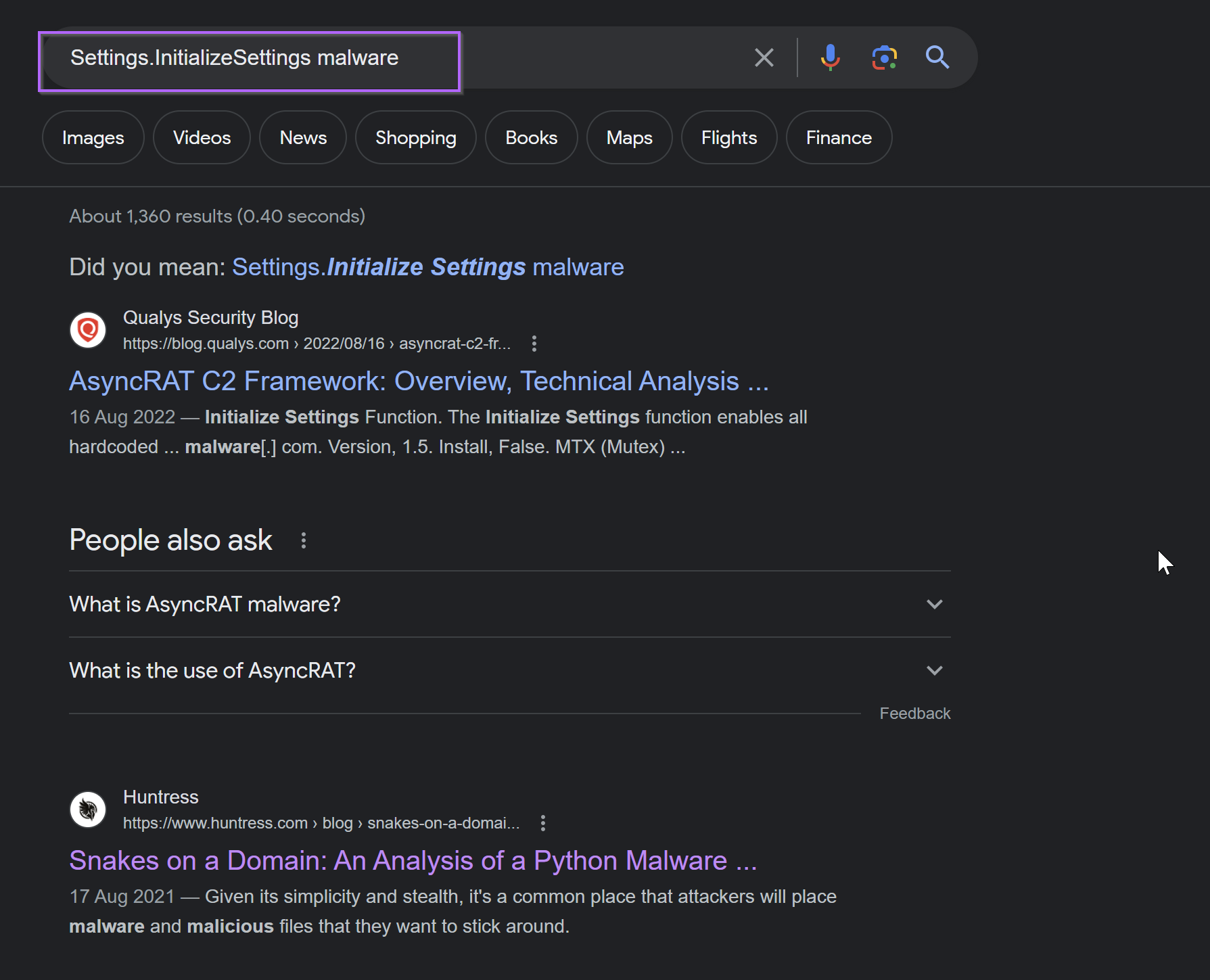Clear the search query with the X
Screen dimensions: 1210x980
pyautogui.click(x=764, y=57)
